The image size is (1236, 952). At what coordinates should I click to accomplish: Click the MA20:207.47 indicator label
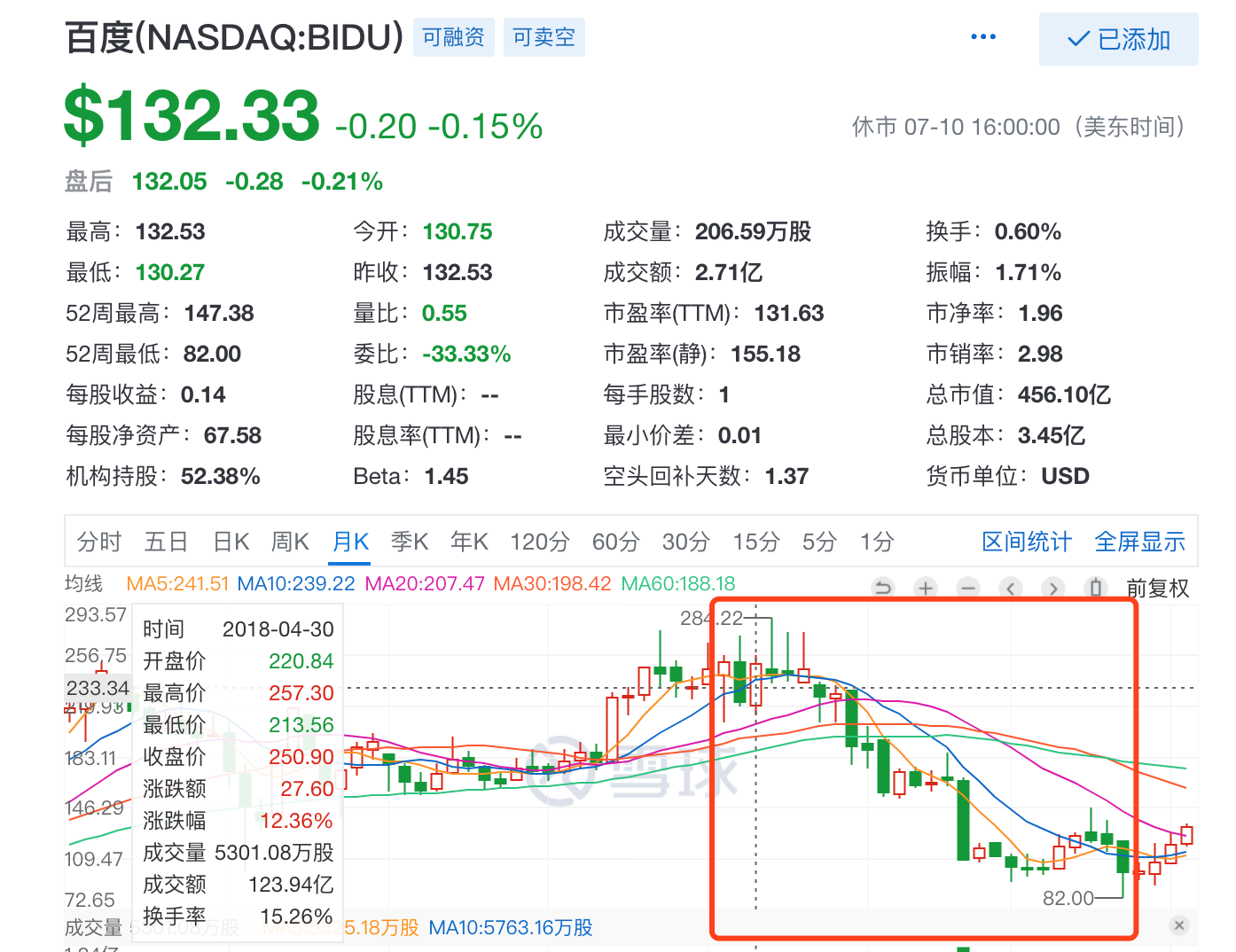pos(425,584)
